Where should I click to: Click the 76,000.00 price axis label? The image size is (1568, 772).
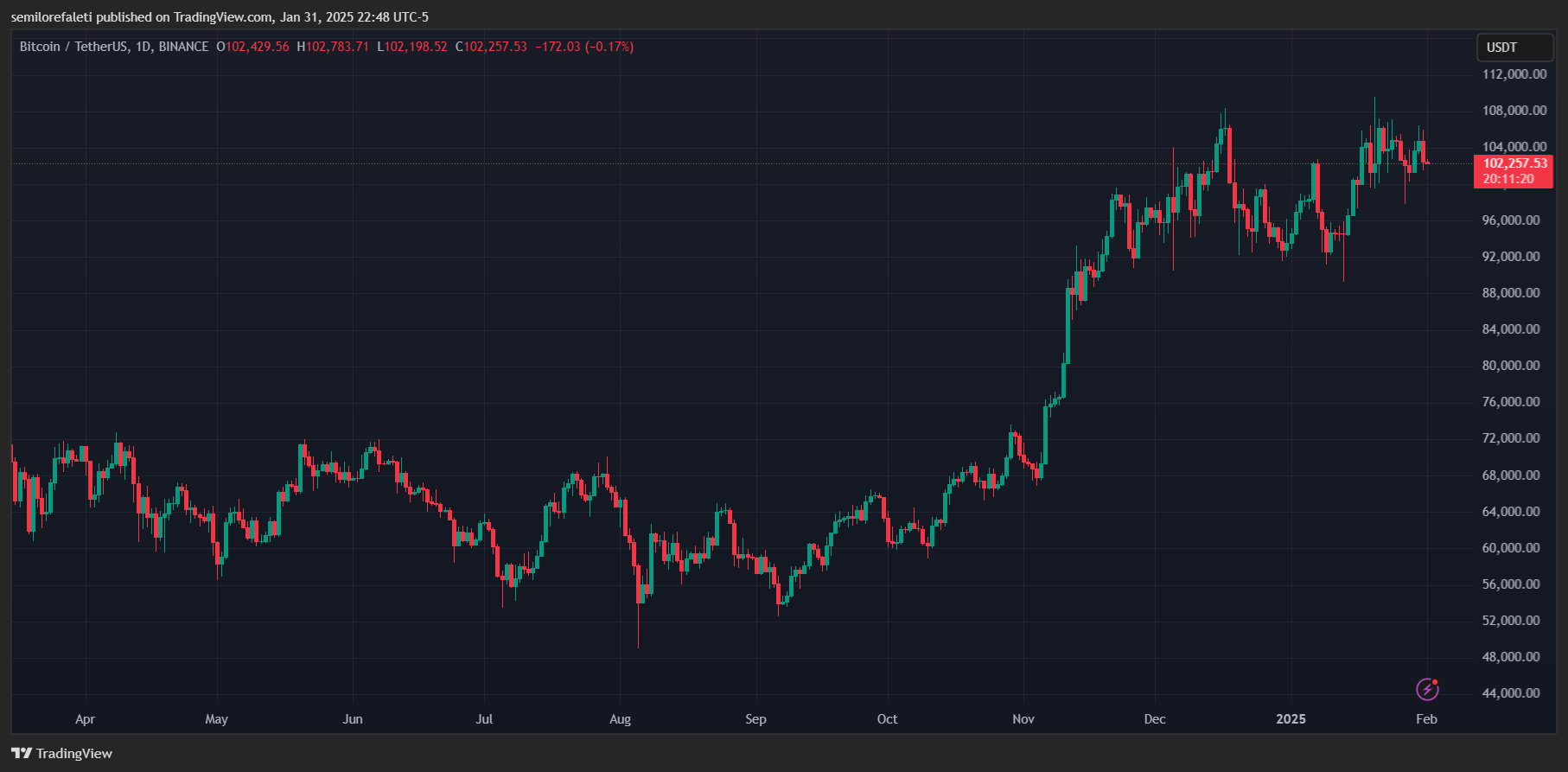(x=1511, y=402)
